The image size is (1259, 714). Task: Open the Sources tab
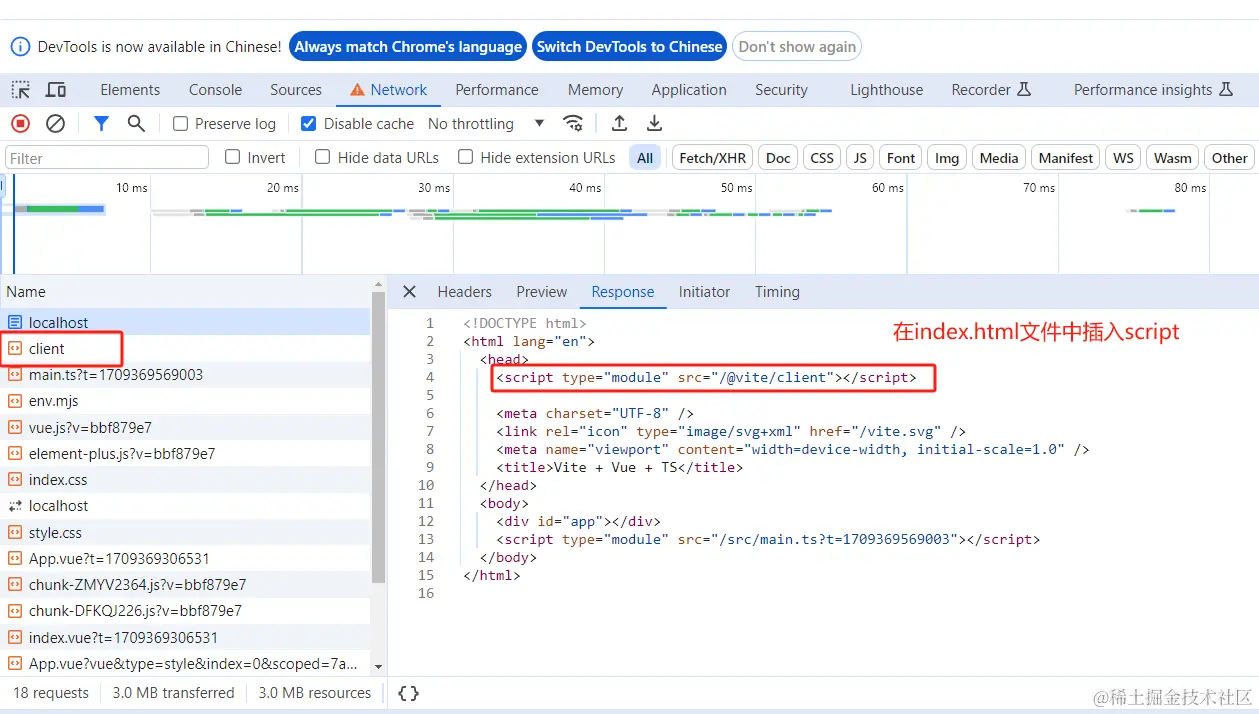[x=296, y=90]
